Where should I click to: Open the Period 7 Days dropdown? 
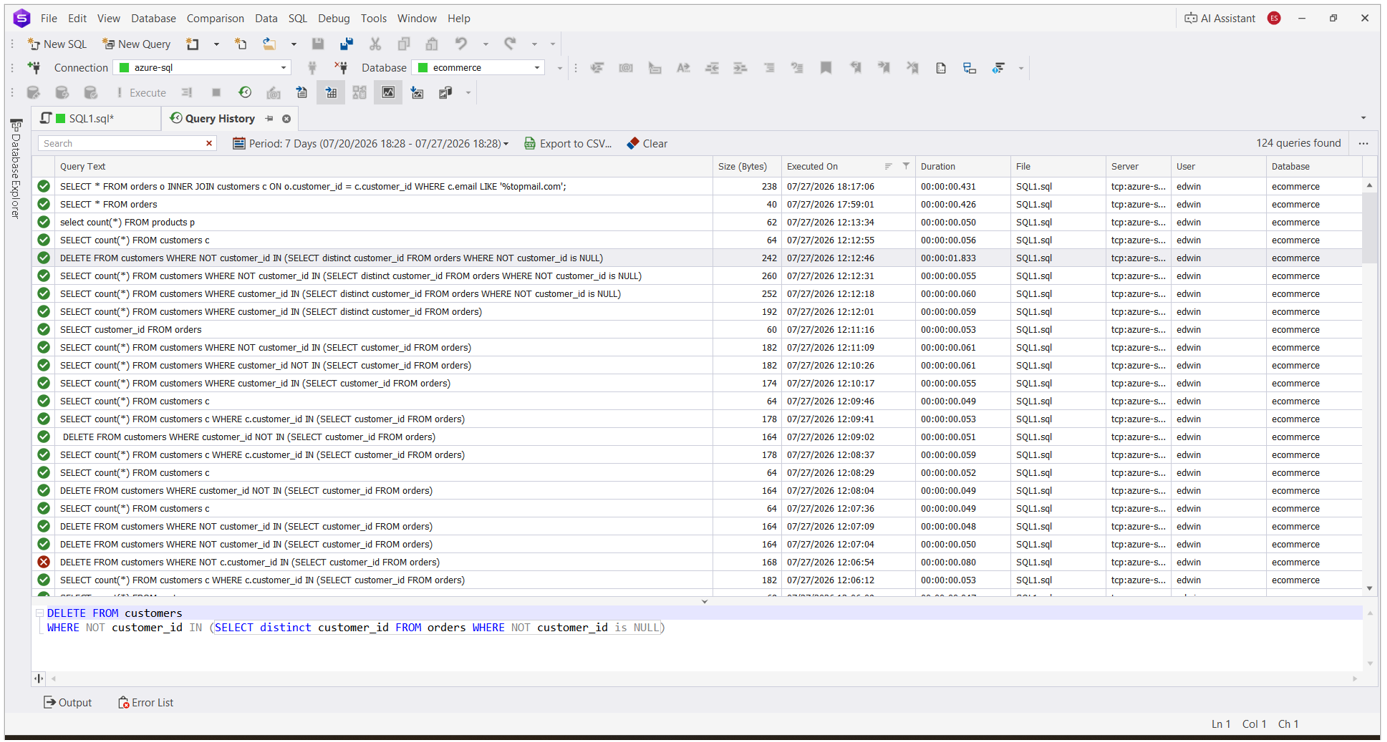click(371, 144)
